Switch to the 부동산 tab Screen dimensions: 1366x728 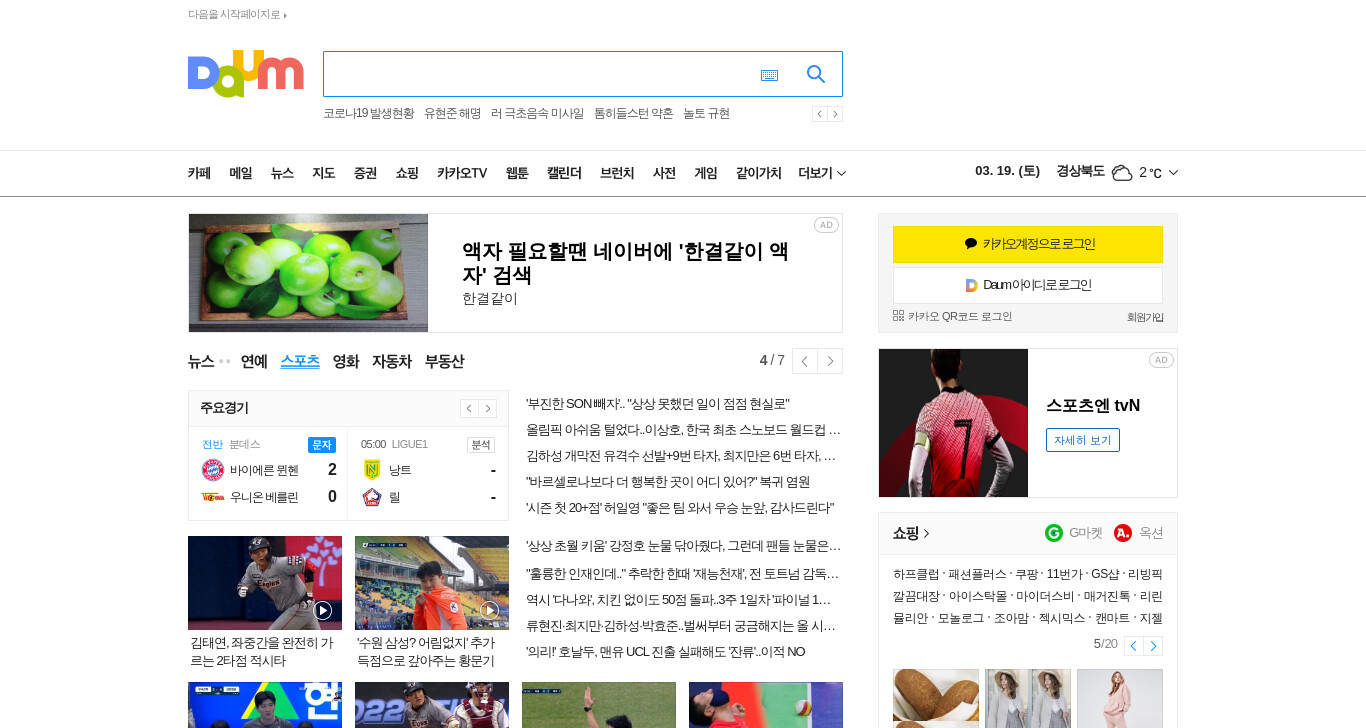pyautogui.click(x=444, y=361)
